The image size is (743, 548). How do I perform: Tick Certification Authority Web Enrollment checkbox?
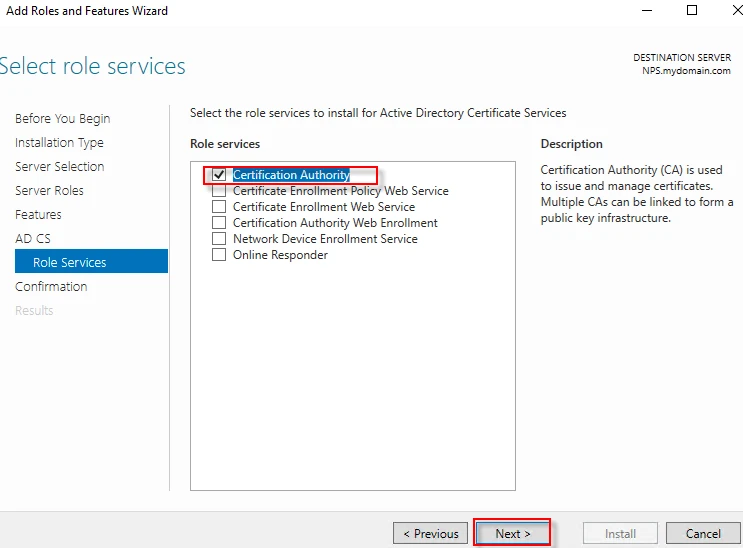pos(219,223)
